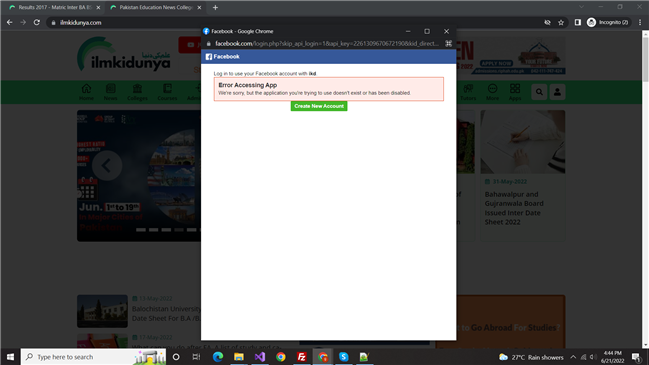Screen dimensions: 649x365
Task: Open a new browser tab
Action: click(x=215, y=7)
